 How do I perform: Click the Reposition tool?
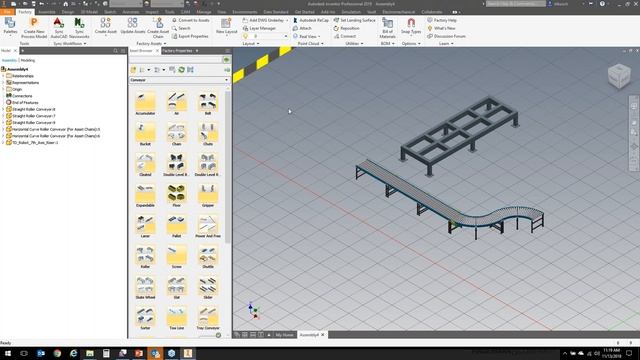(x=347, y=28)
